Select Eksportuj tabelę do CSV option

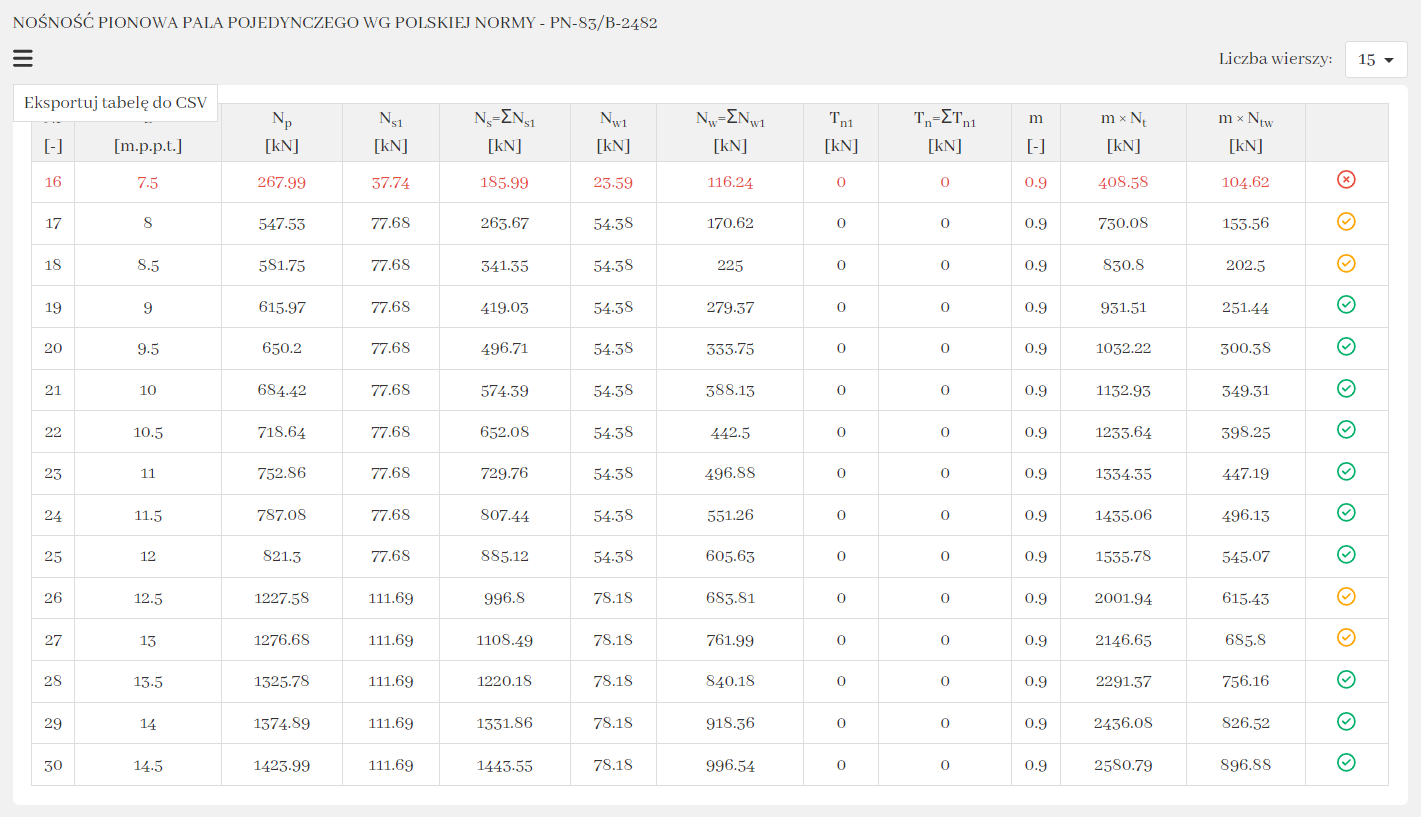coord(115,102)
